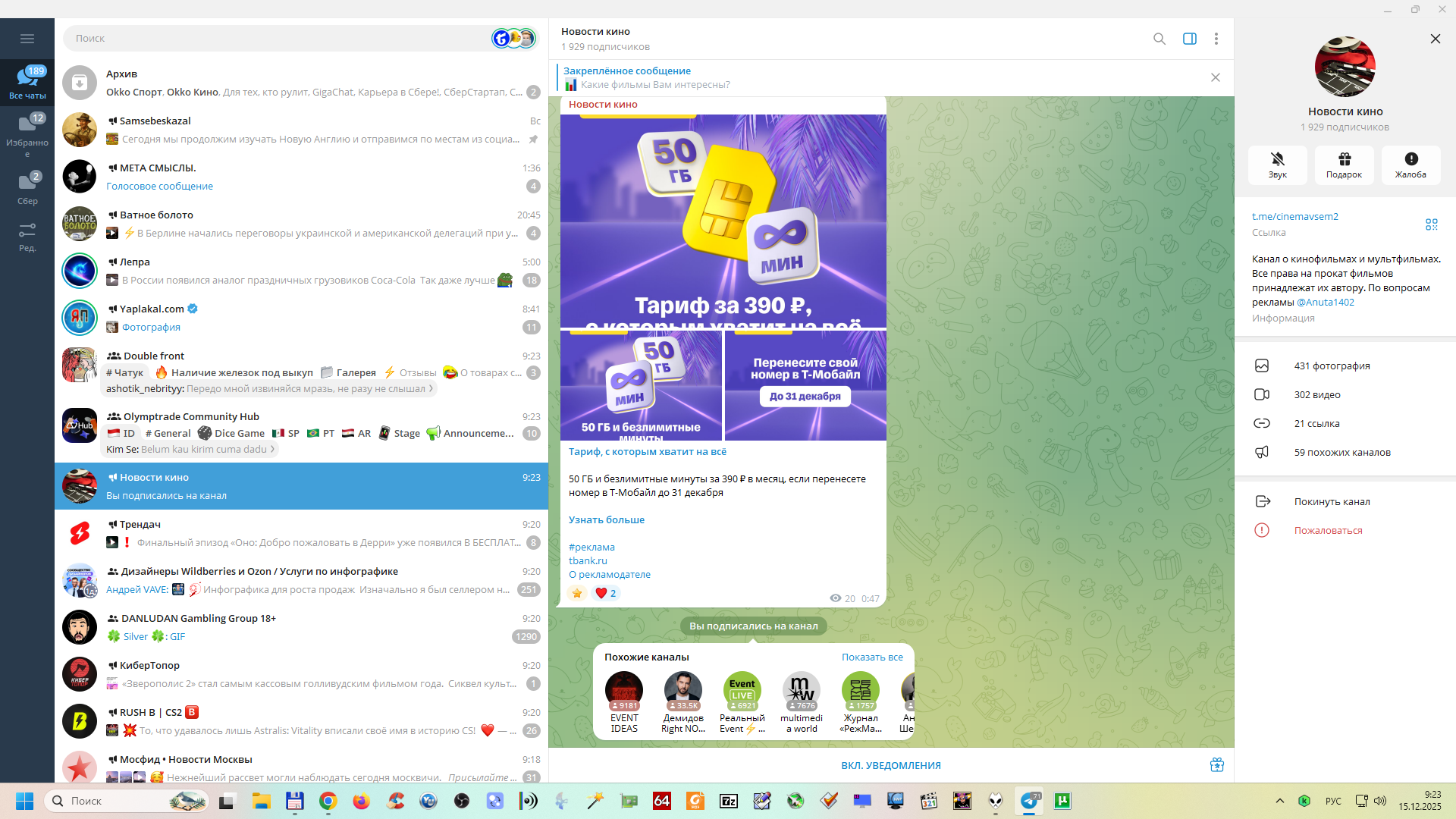Switch to Сбер folder tab

pyautogui.click(x=27, y=188)
